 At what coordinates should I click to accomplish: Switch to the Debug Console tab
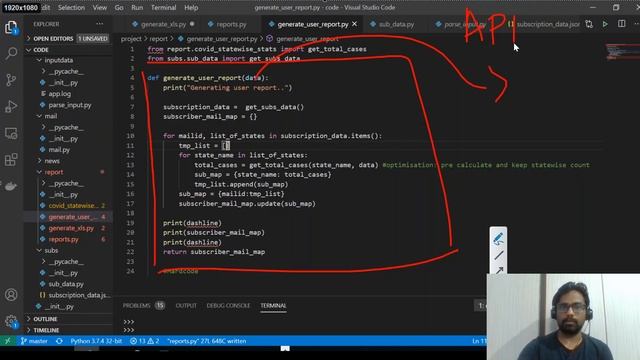(228, 305)
